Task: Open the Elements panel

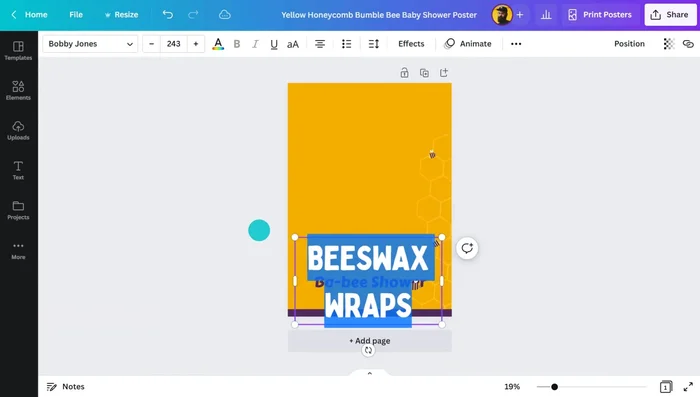Action: 18,90
